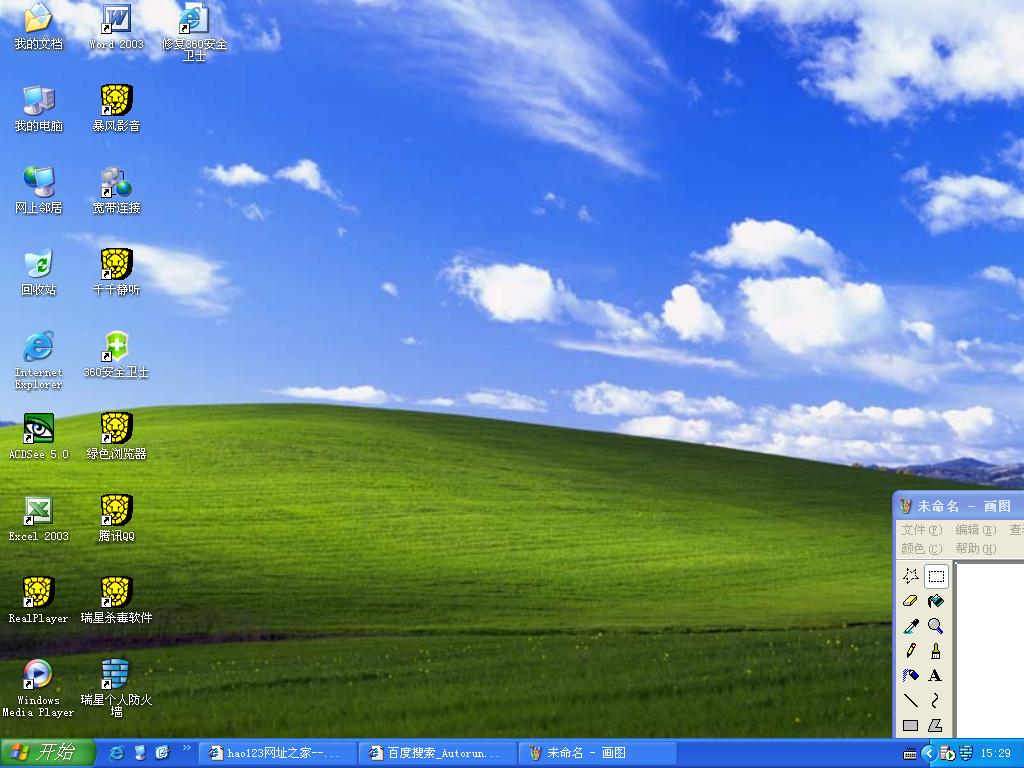The image size is (1024, 768).
Task: Activate the 未命名 - 画图 taskbar button
Action: pos(597,753)
